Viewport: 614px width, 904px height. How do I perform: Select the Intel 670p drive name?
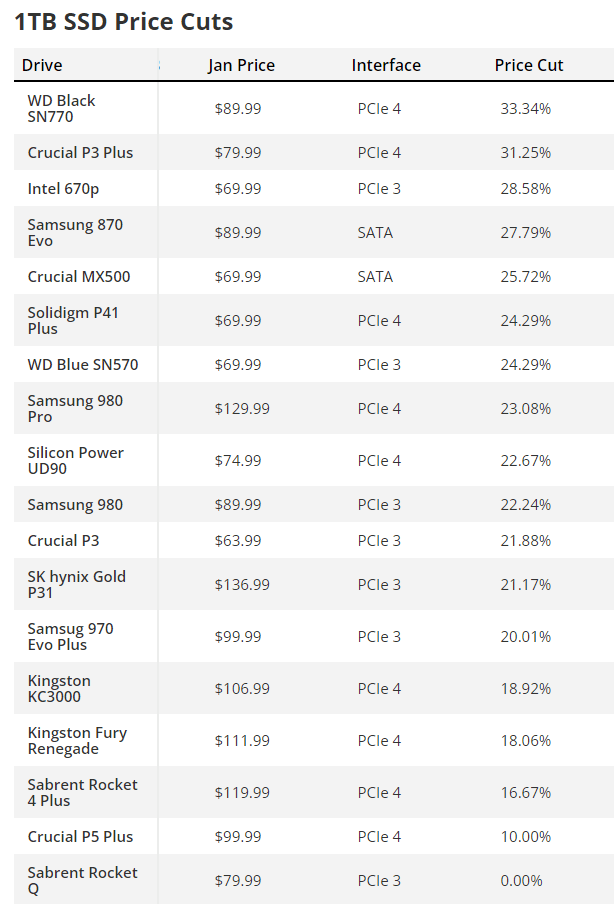63,189
